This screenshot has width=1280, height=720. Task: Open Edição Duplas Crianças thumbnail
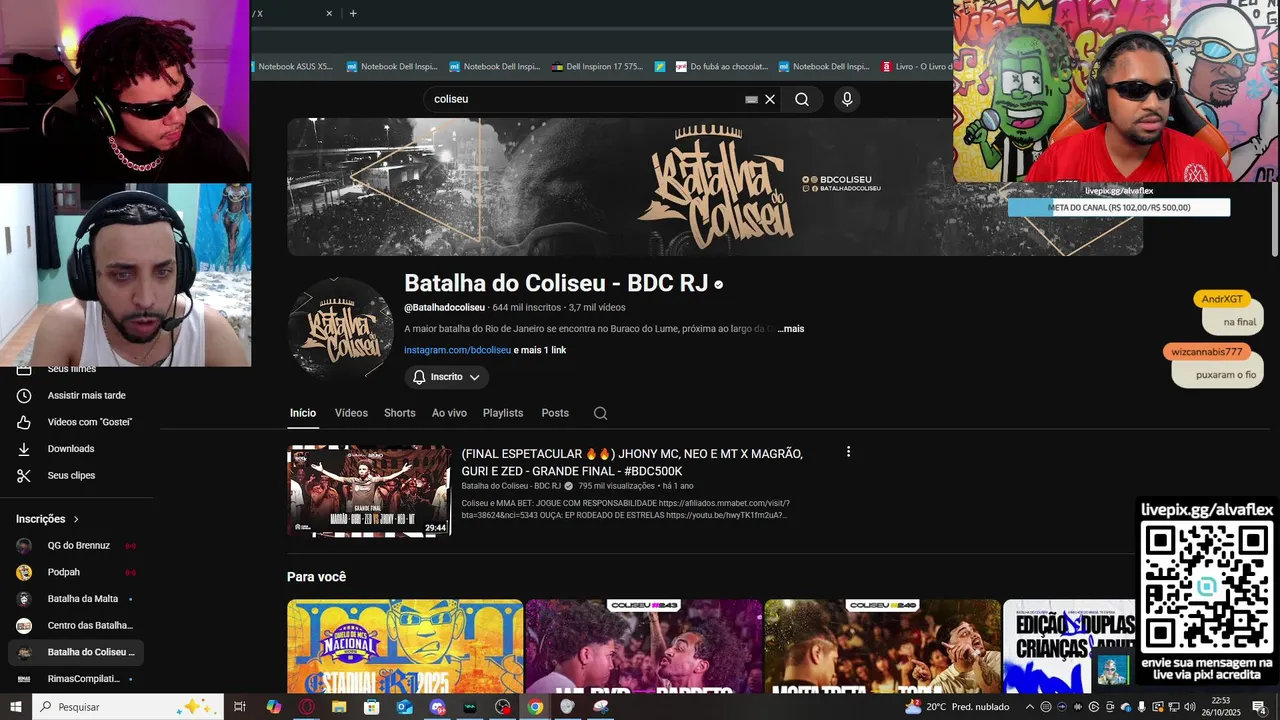(x=1070, y=646)
